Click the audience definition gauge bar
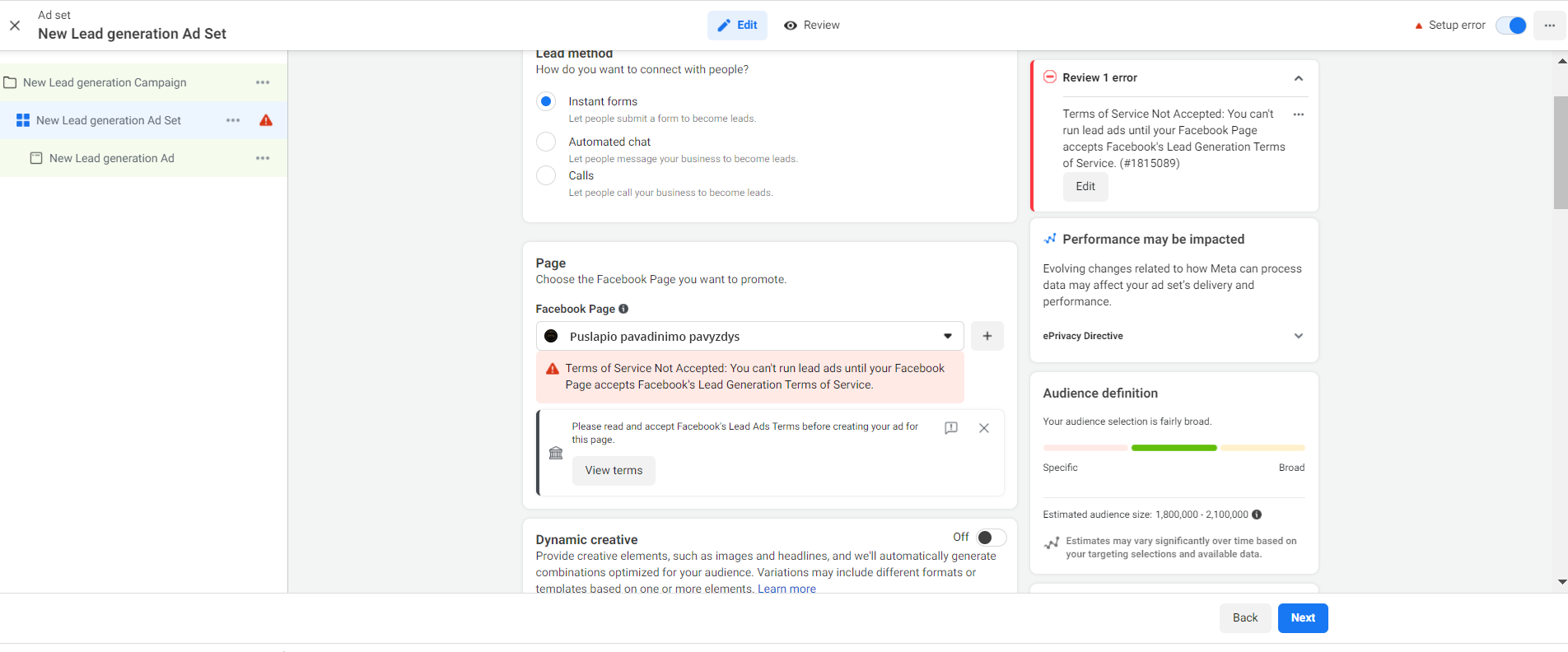 1174,448
